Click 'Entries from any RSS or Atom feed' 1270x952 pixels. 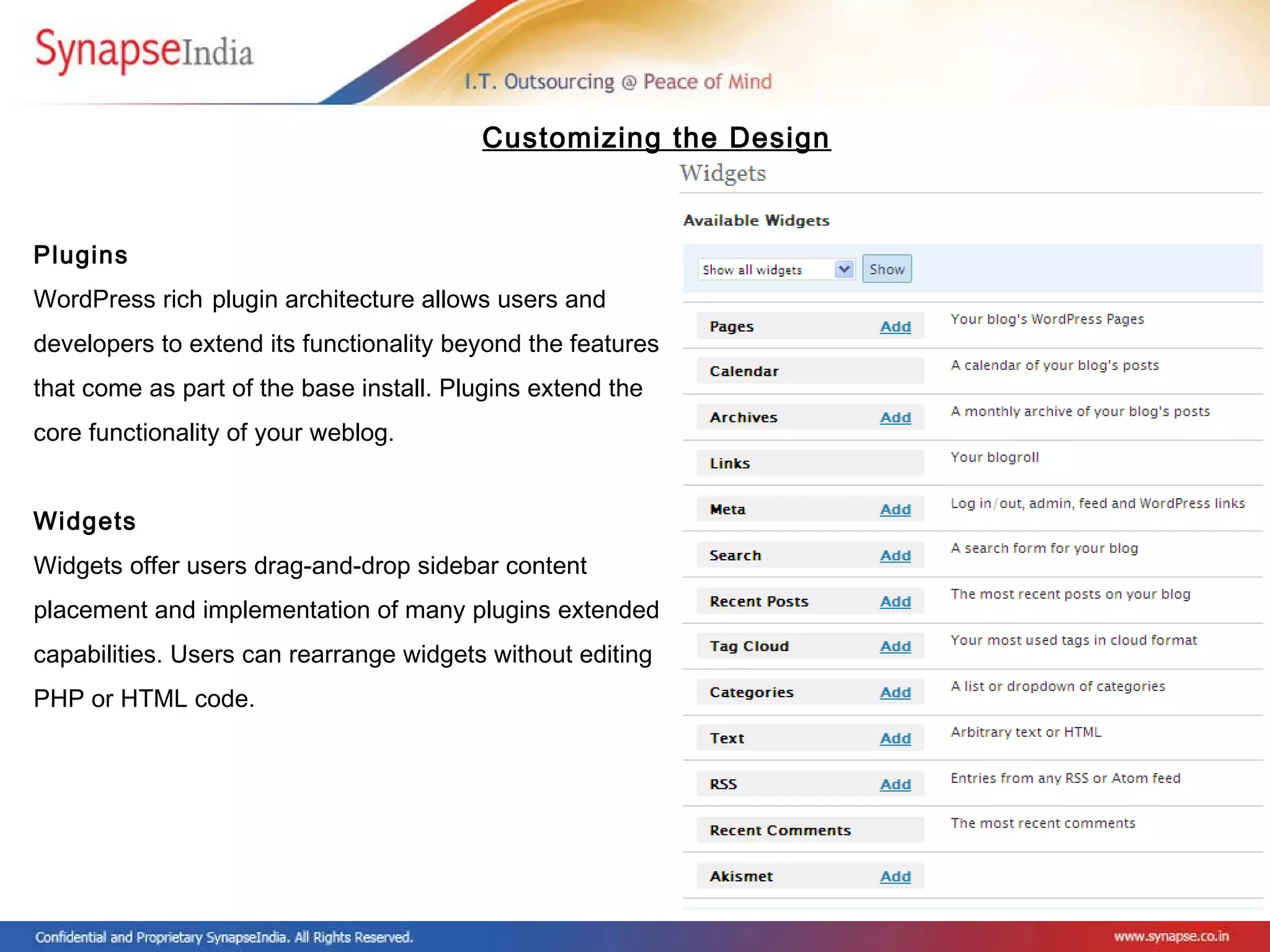click(1065, 778)
